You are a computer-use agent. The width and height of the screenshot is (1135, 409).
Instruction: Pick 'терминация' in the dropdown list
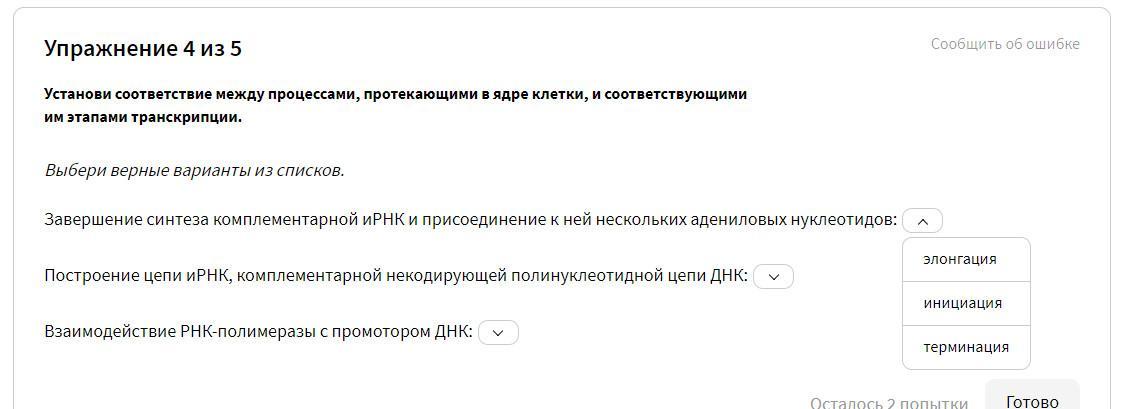[965, 347]
